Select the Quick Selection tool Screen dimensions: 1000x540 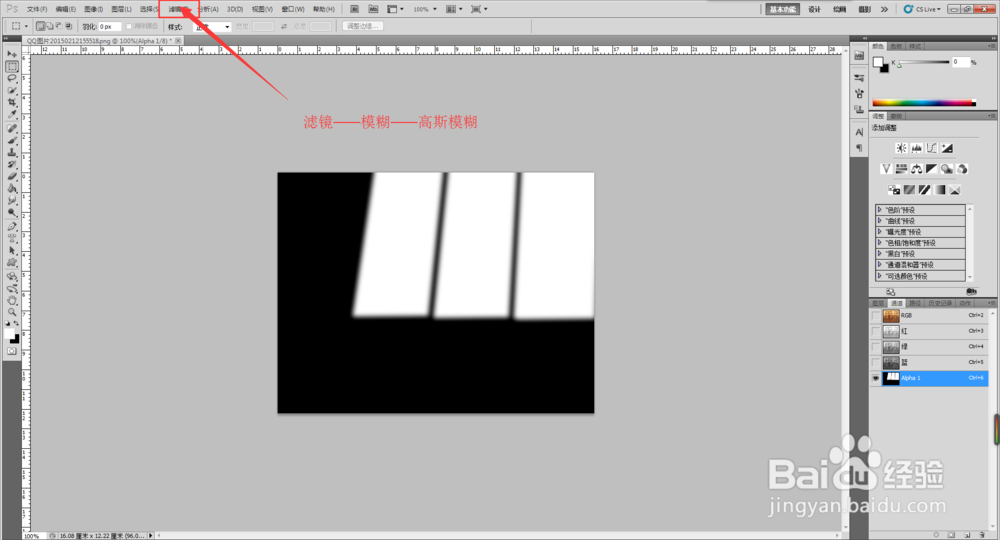coord(12,91)
